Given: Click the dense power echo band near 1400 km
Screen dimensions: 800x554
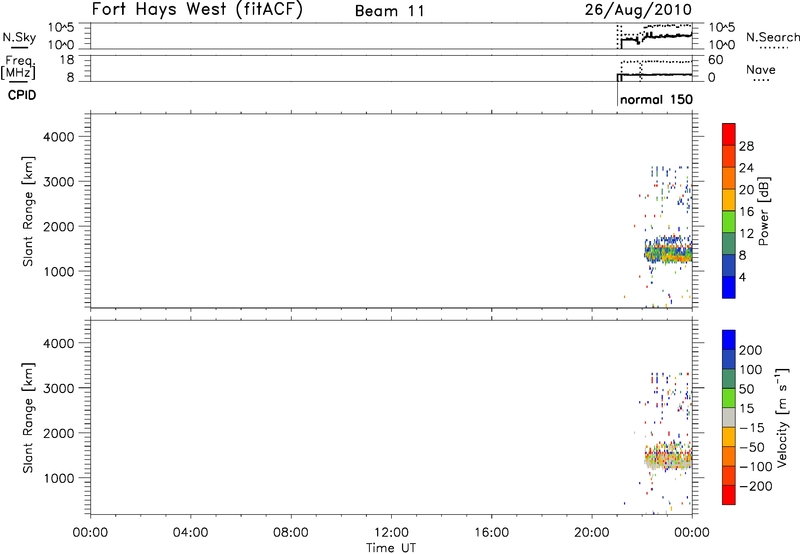Looking at the screenshot, I should 668,251.
